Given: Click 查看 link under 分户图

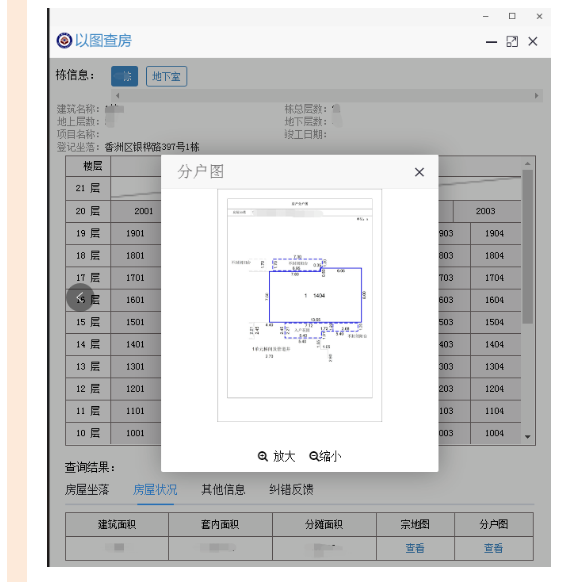Looking at the screenshot, I should pos(493,548).
